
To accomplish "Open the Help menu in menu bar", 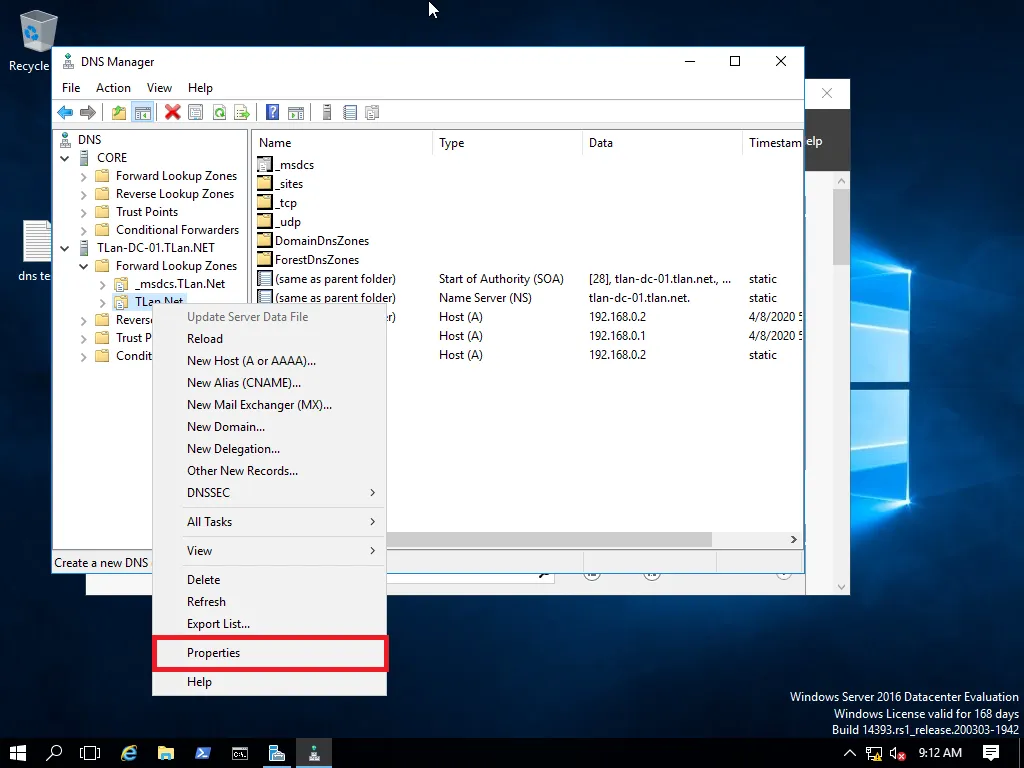I will click(x=200, y=88).
